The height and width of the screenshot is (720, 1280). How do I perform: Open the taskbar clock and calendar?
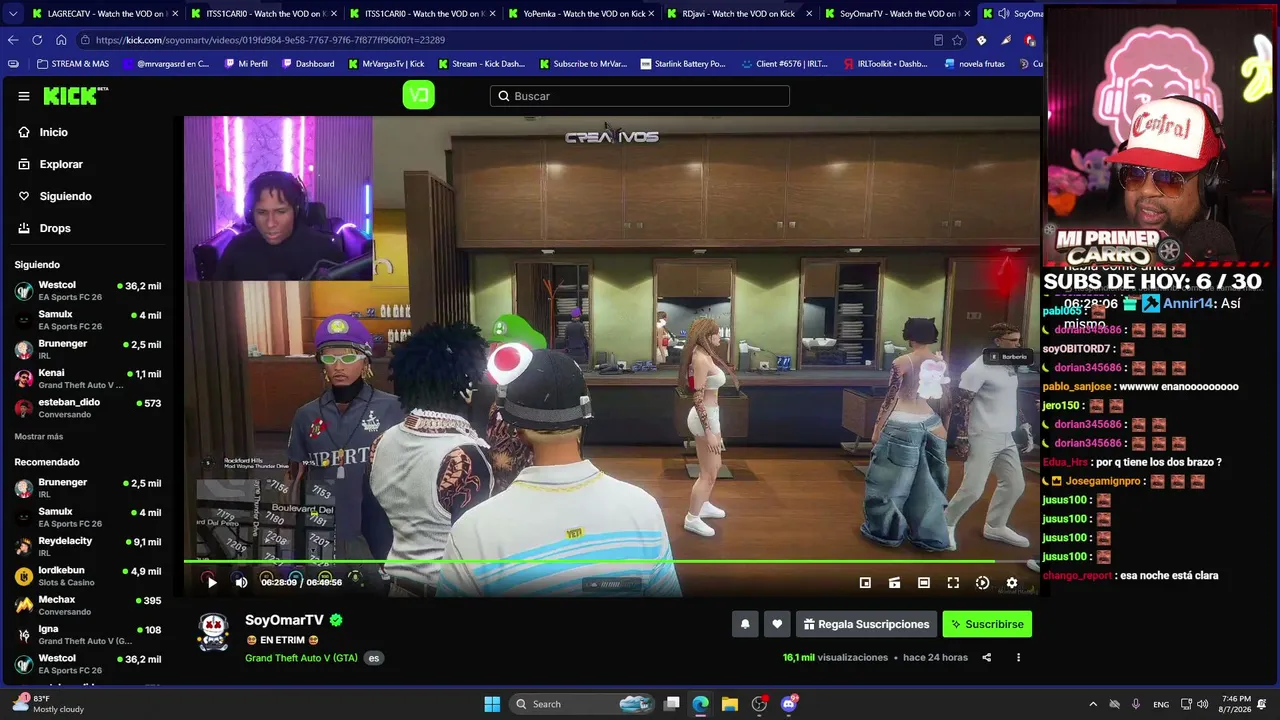coord(1235,704)
